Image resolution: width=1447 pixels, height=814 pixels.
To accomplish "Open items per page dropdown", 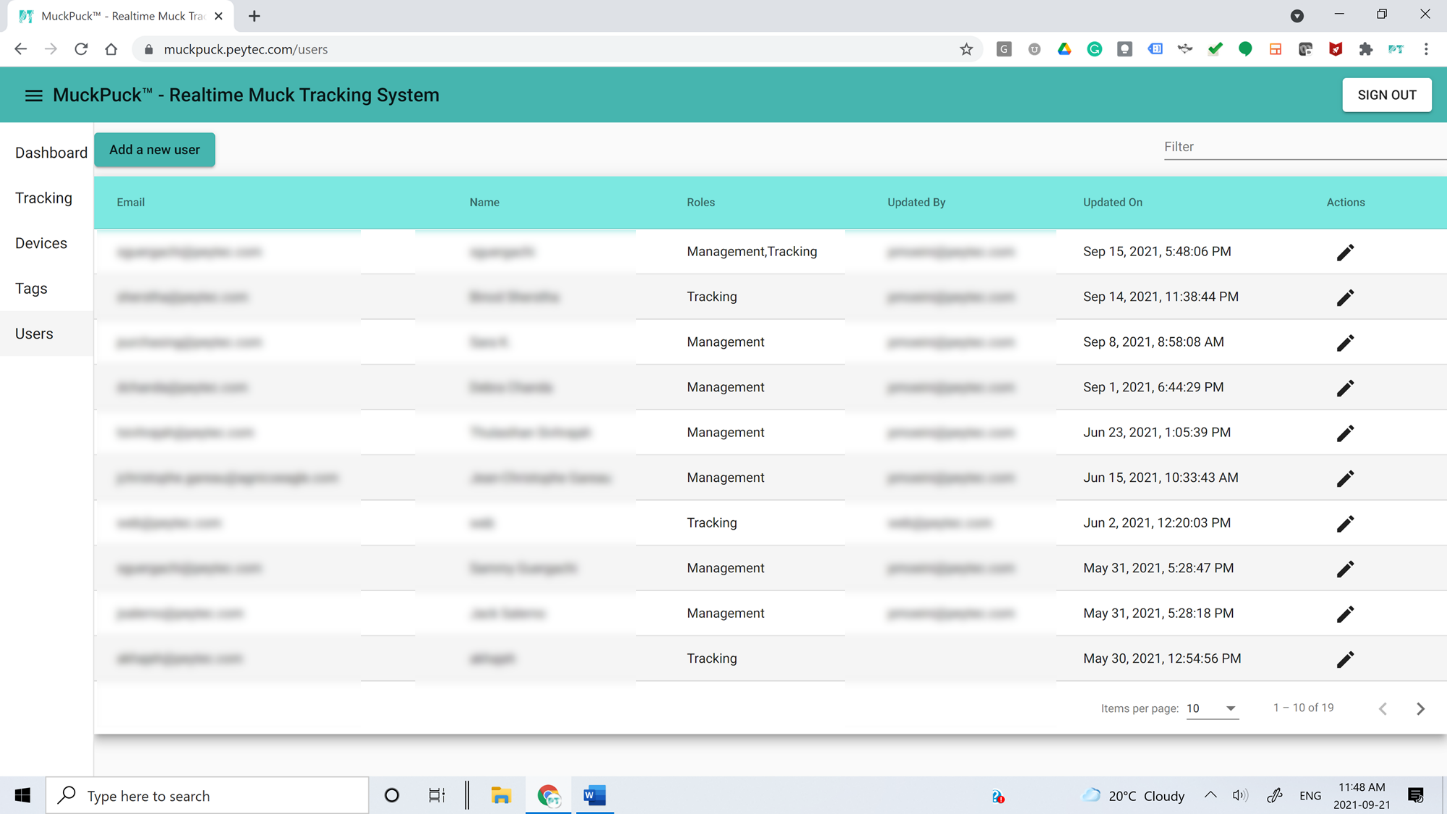I will pos(1212,708).
